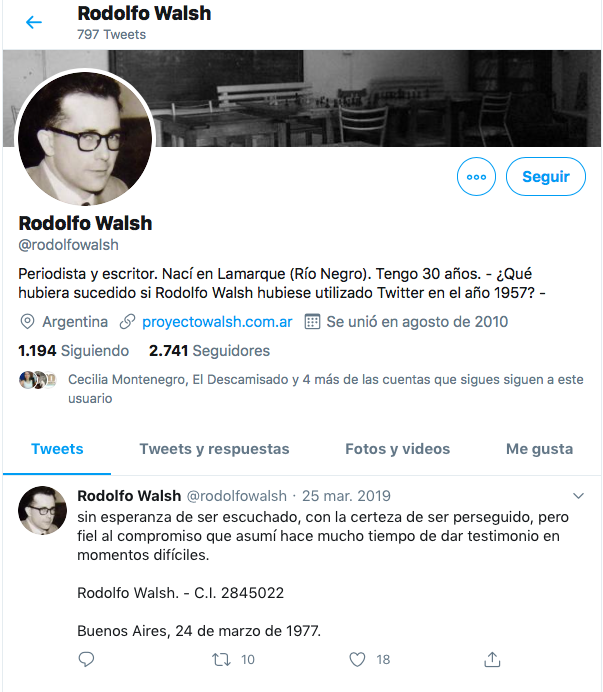
Task: Retweet using the retweet arrows icon
Action: [221, 659]
